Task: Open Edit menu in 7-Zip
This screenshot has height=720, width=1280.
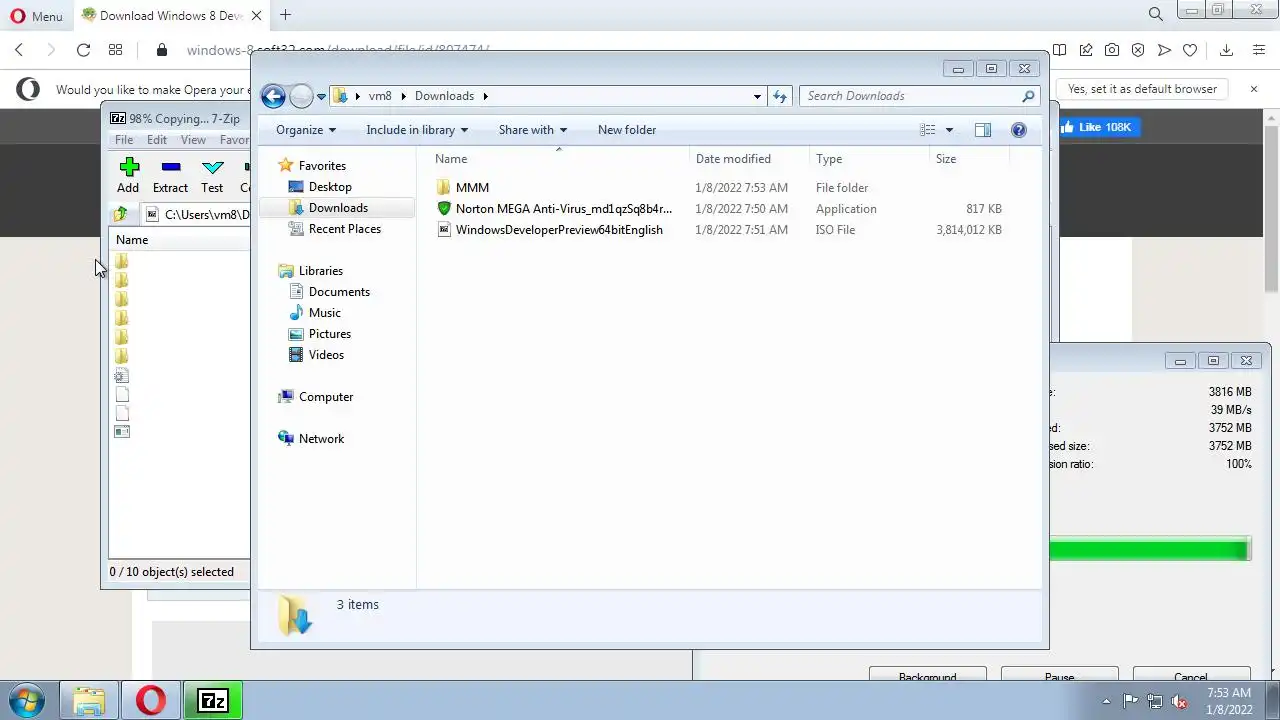Action: pyautogui.click(x=157, y=140)
